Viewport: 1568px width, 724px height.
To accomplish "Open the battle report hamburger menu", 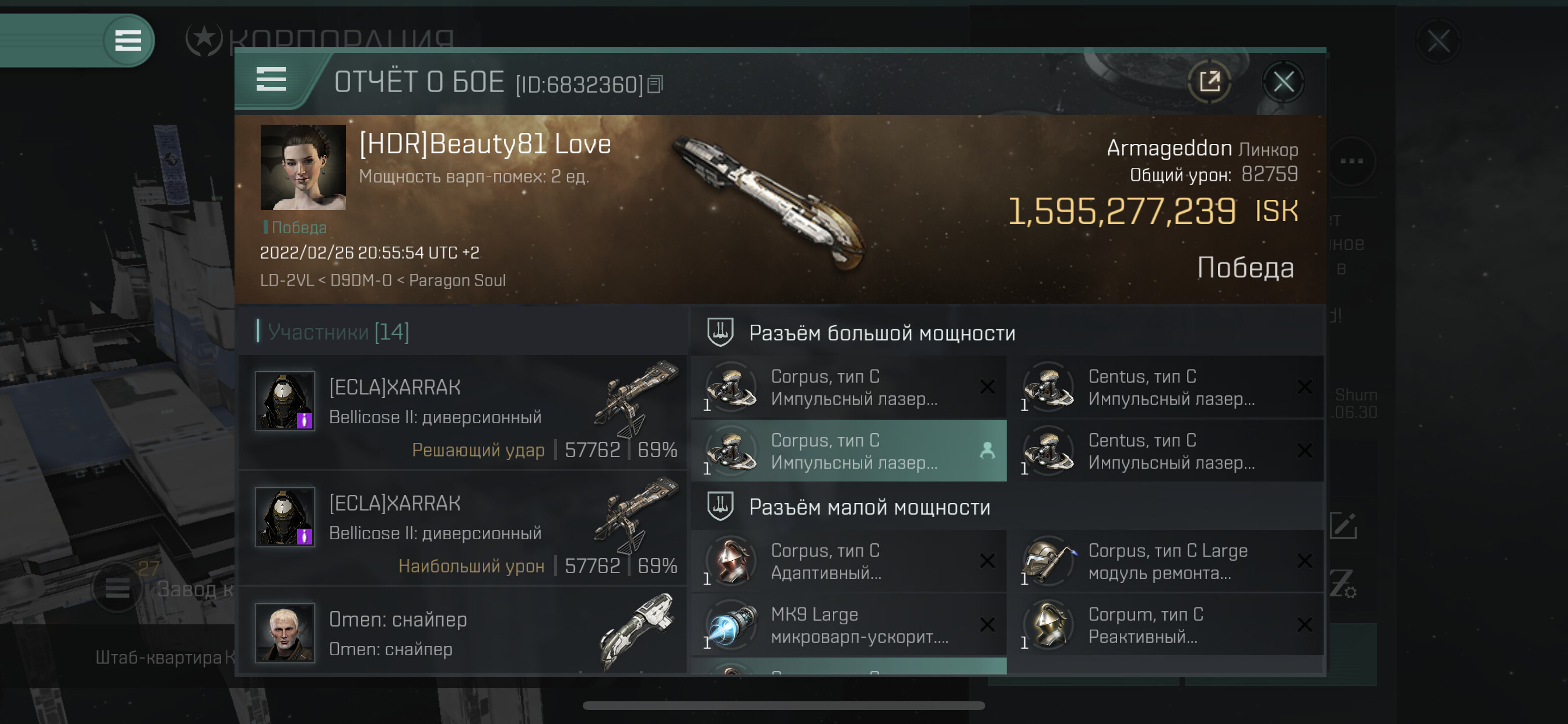I will pos(271,80).
